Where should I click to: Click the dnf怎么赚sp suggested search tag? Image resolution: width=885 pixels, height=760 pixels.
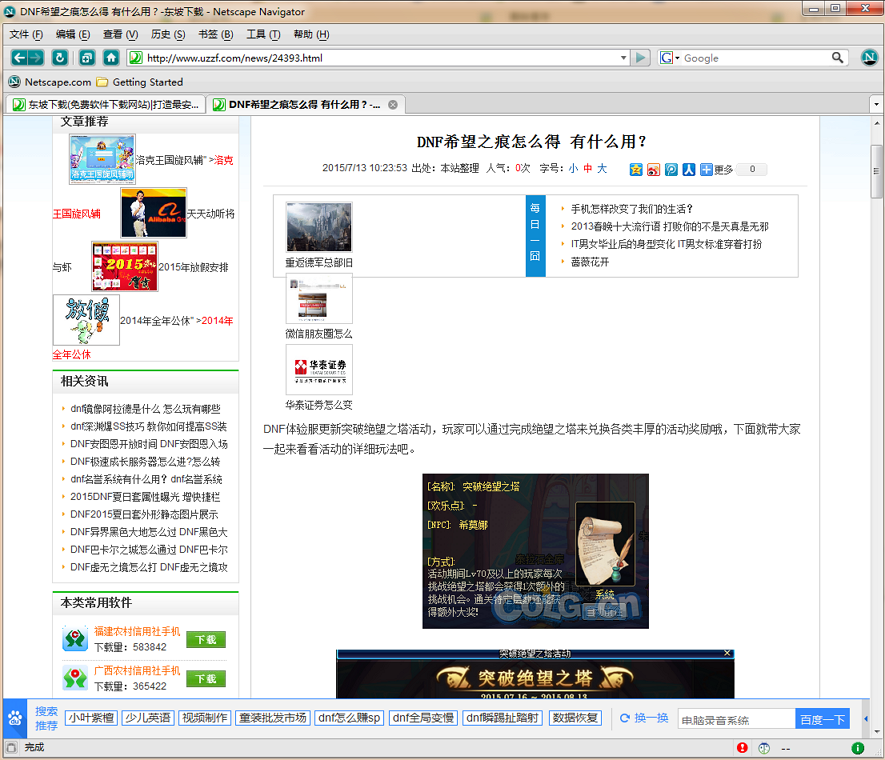pos(349,718)
